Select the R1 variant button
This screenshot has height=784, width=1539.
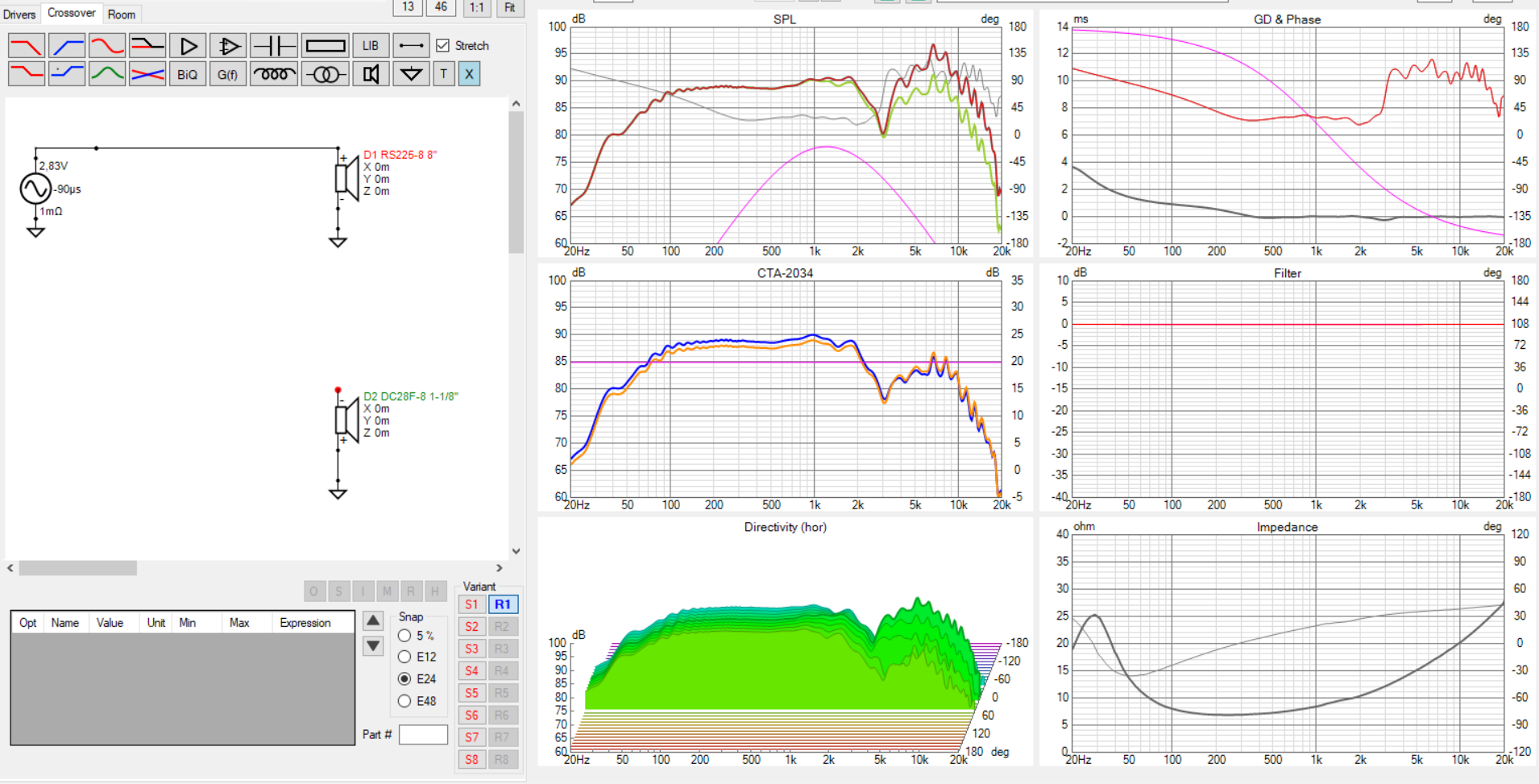503,604
